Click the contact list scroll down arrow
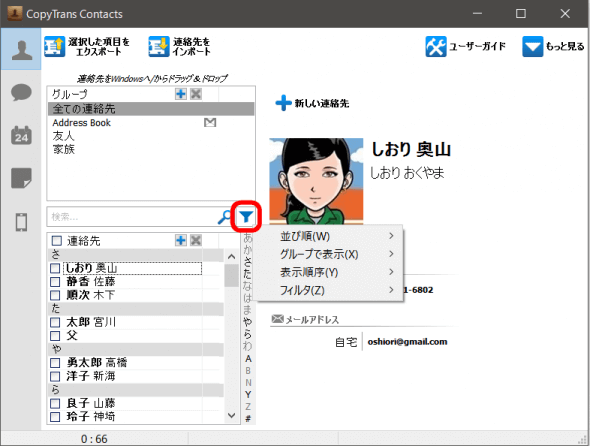590x446 pixels. [231, 416]
